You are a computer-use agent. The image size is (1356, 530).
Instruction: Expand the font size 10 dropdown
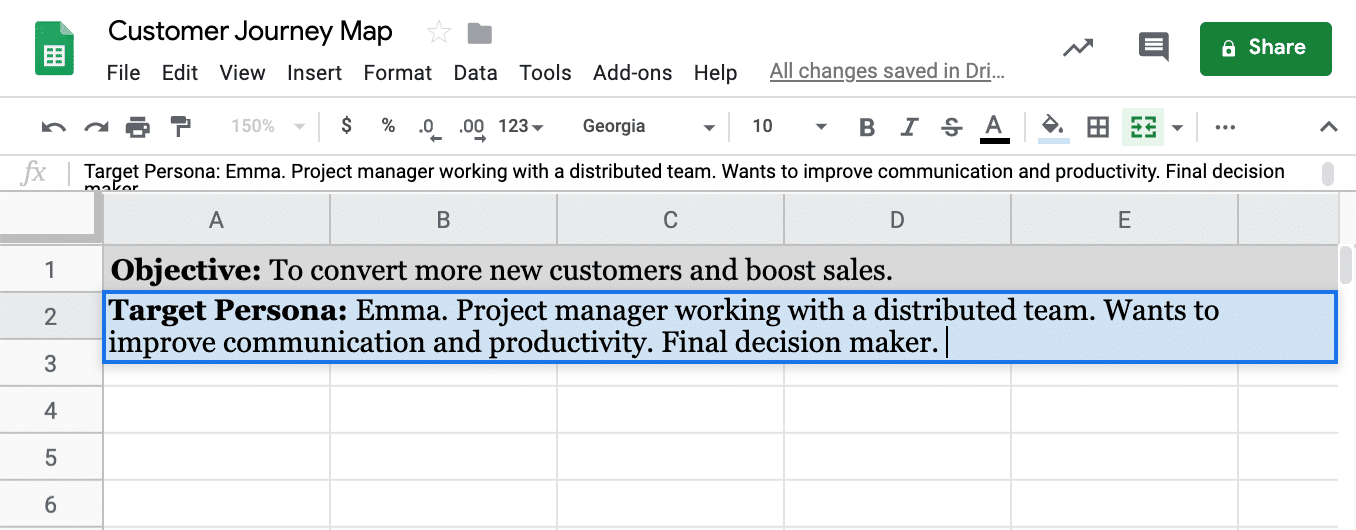click(789, 127)
